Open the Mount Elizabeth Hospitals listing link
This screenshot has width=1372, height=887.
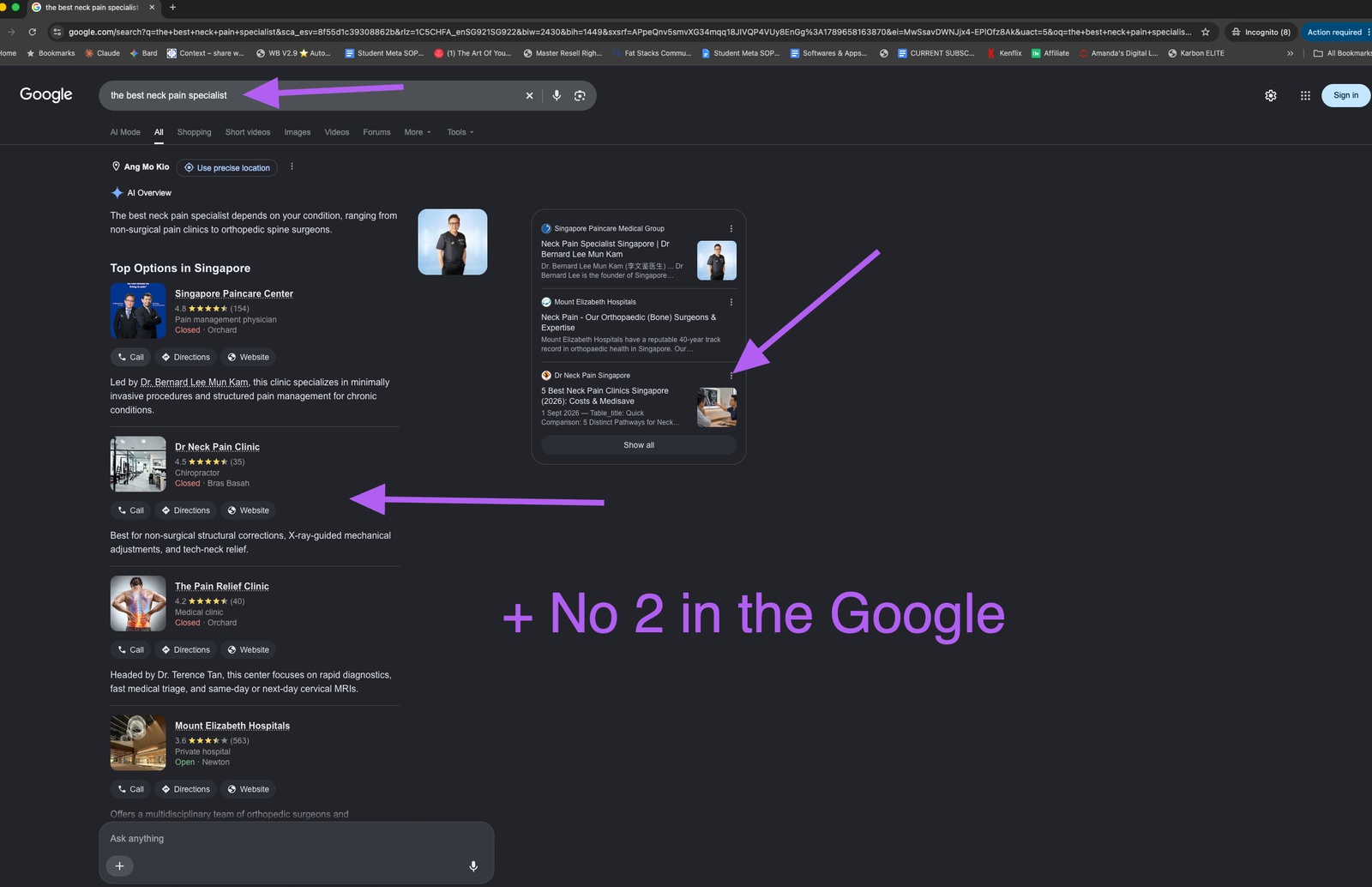coord(232,726)
